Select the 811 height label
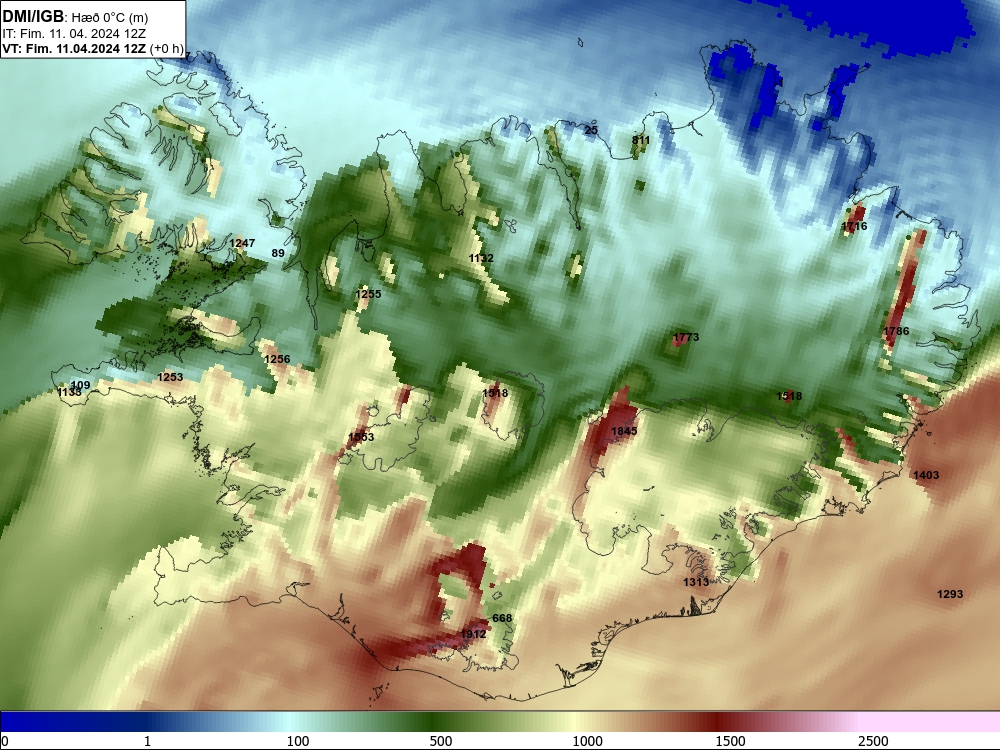The image size is (1000, 750). click(641, 140)
